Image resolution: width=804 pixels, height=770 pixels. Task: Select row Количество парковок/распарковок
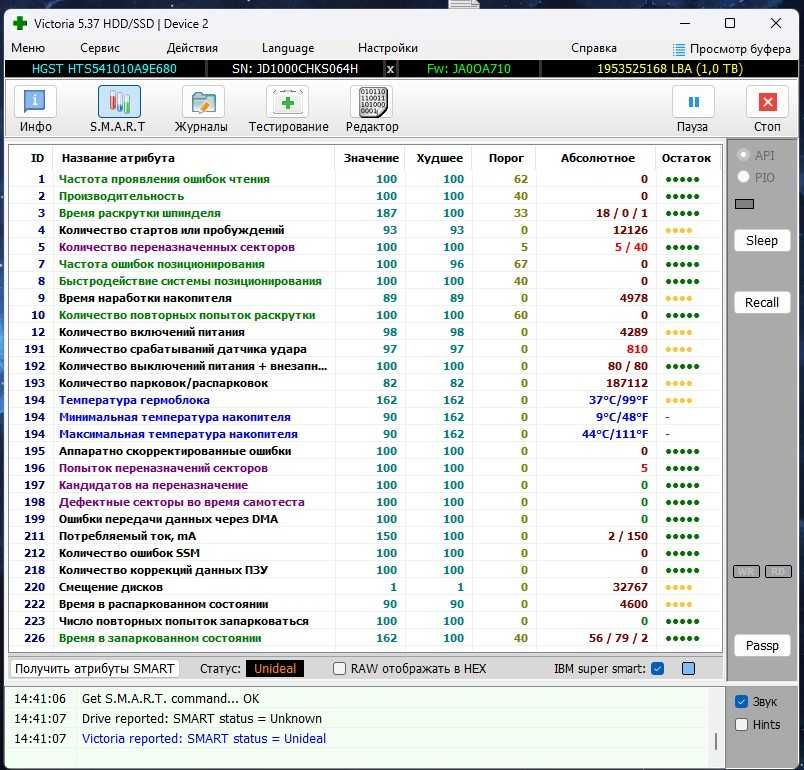[365, 383]
